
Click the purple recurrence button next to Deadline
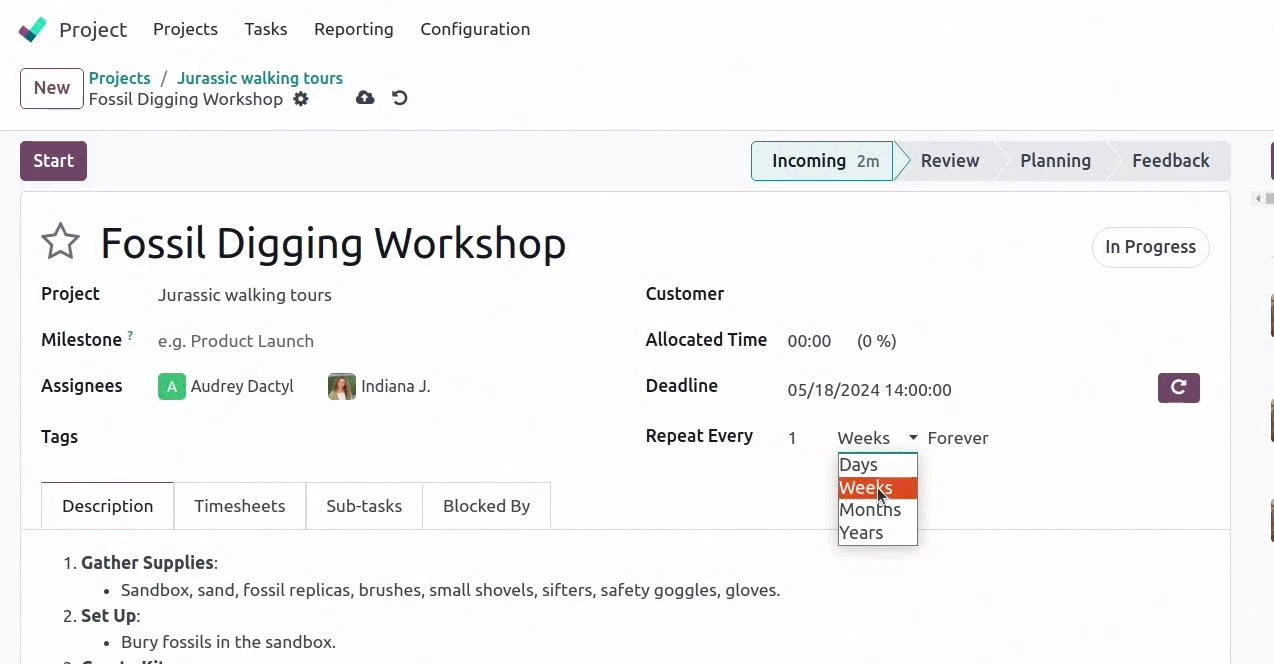point(1178,388)
